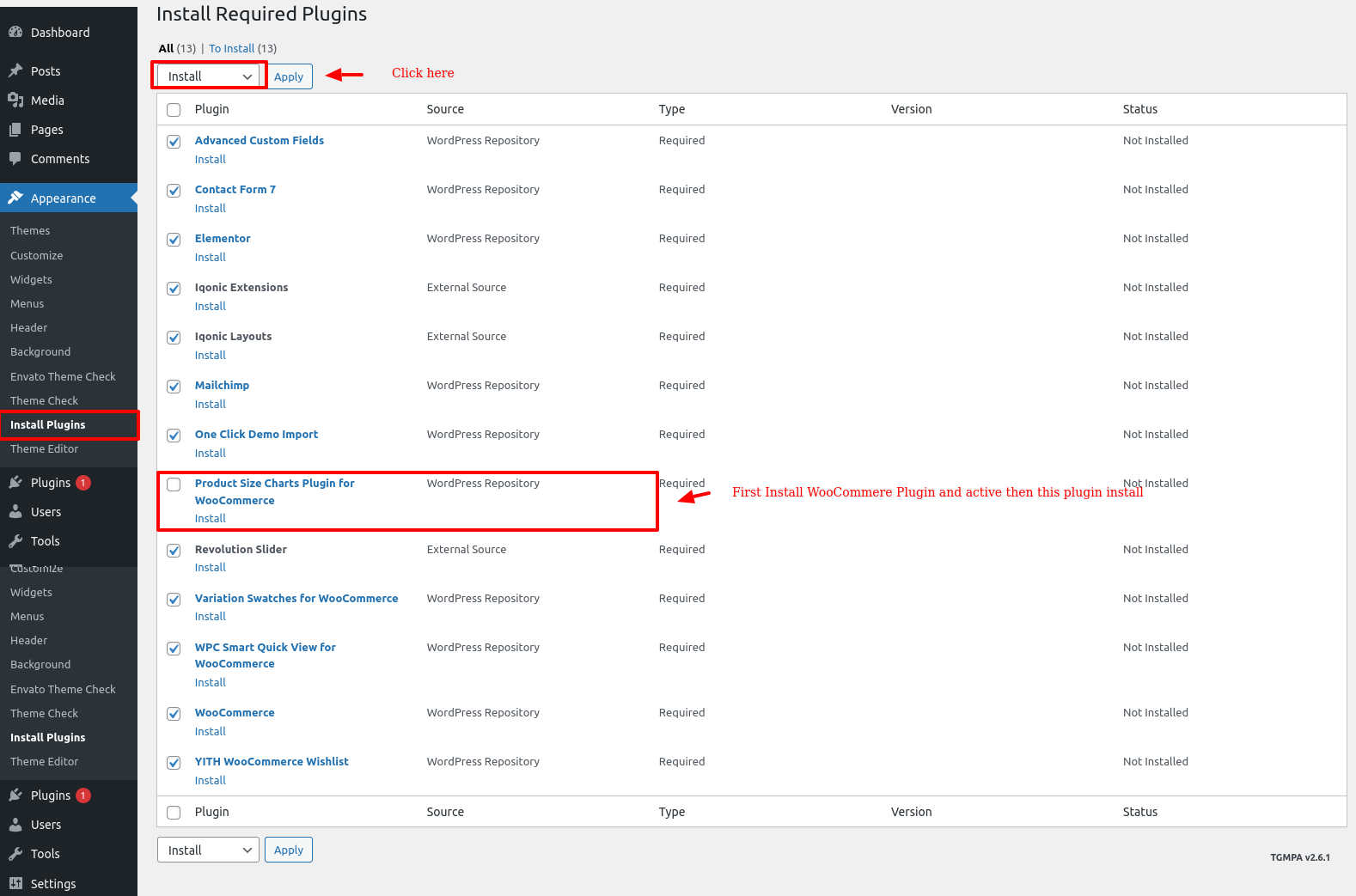Click the Appearance paintbrush icon
Viewport: 1356px width, 896px height.
click(15, 198)
